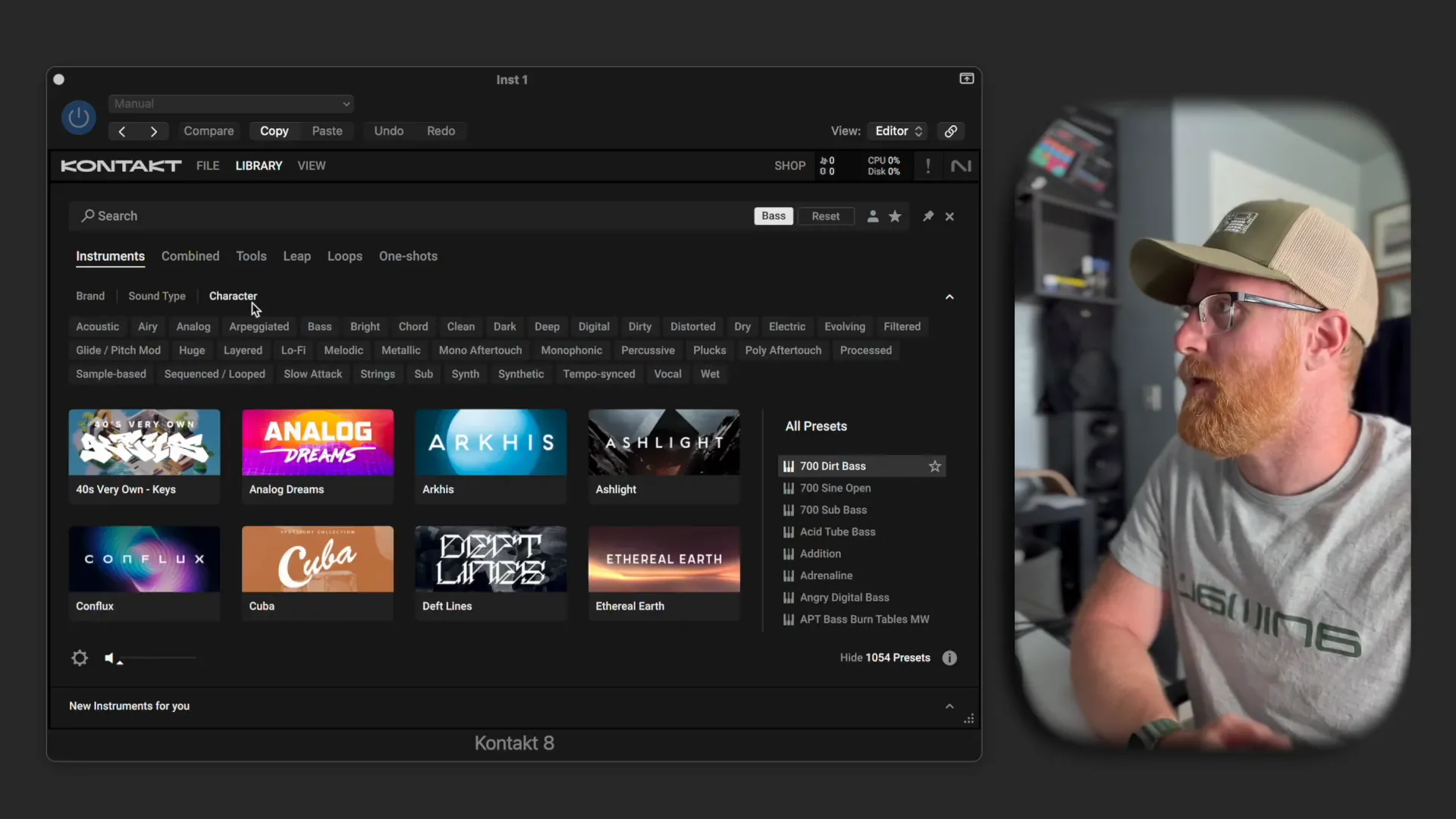The image size is (1456, 819).
Task: Click in the Search field
Action: [x=409, y=216]
